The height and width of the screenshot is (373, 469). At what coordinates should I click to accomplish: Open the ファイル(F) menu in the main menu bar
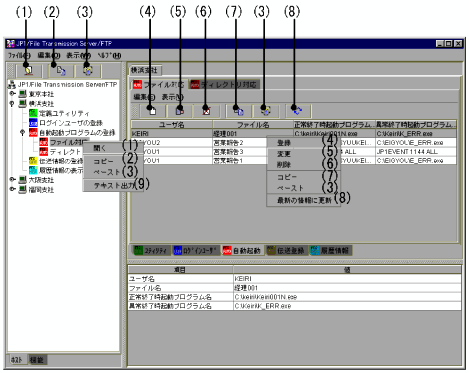point(19,55)
